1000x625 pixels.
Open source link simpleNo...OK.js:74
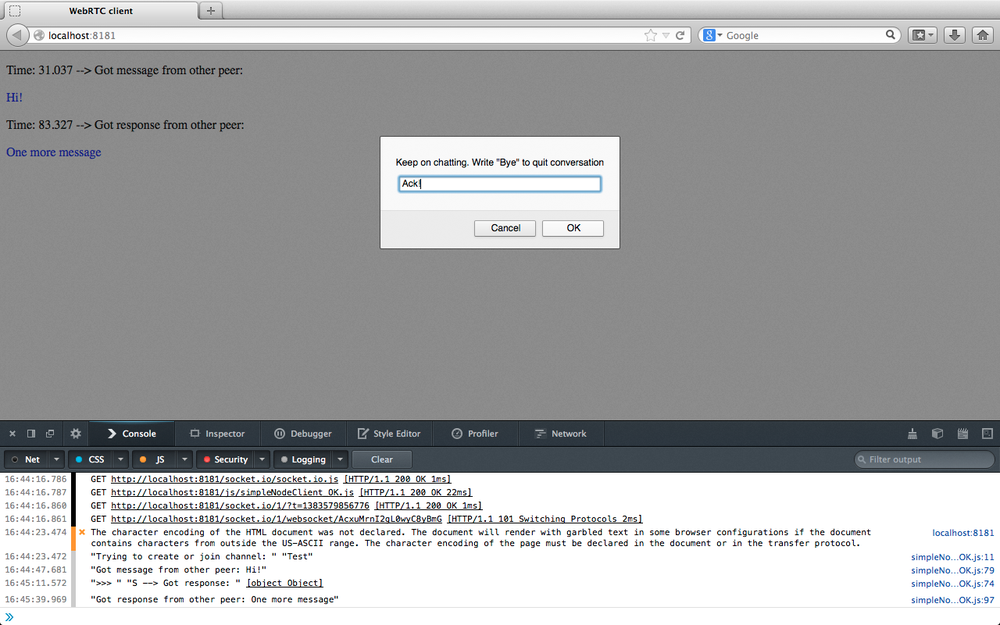[952, 584]
